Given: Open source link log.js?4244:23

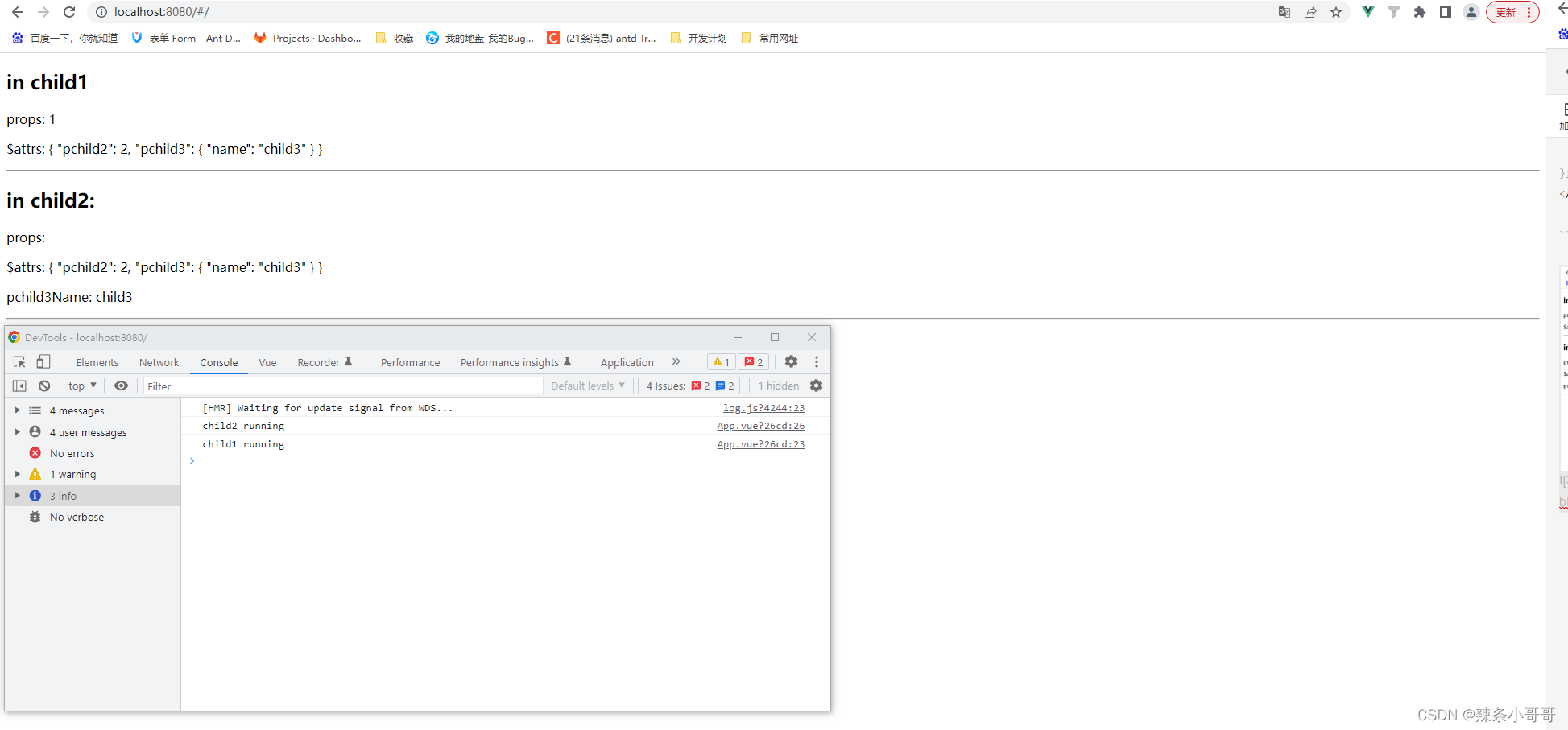Looking at the screenshot, I should 763,408.
